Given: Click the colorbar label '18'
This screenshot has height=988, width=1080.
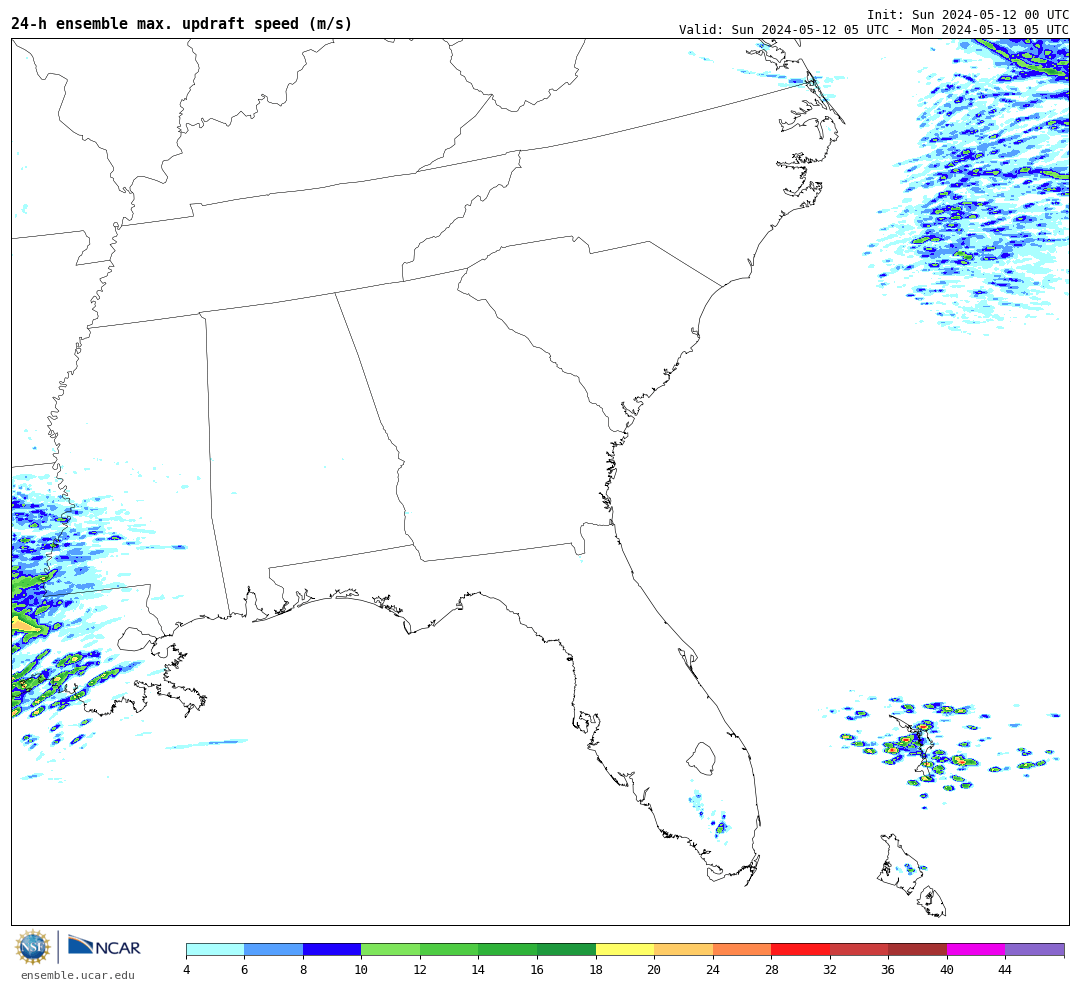Looking at the screenshot, I should coord(596,969).
